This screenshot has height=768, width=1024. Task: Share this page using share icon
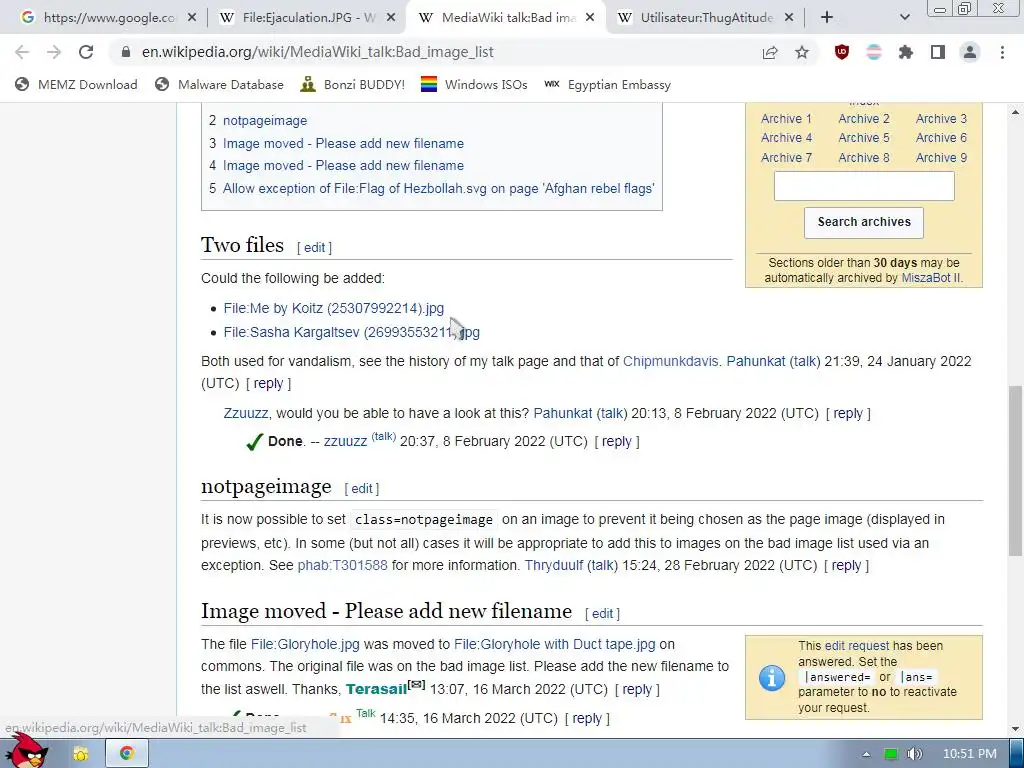[x=770, y=52]
